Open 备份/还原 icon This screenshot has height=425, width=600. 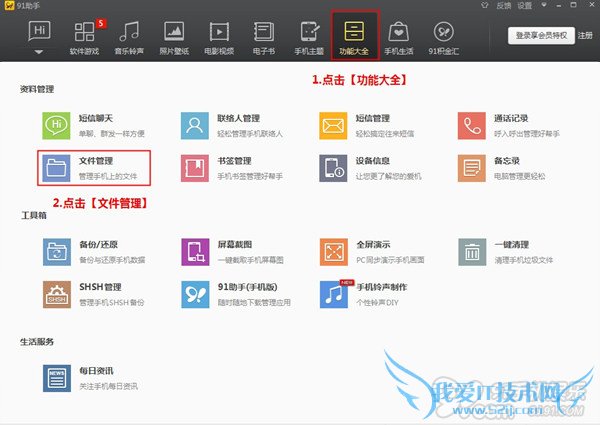tap(57, 252)
